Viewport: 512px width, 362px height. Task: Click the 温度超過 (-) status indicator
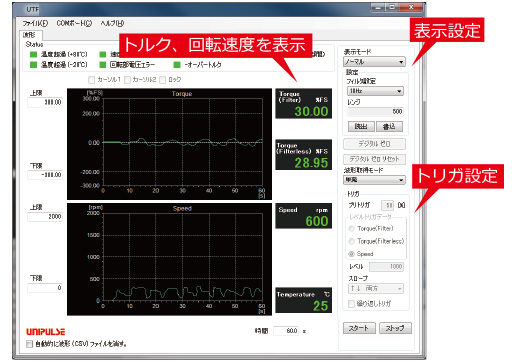tap(33, 65)
